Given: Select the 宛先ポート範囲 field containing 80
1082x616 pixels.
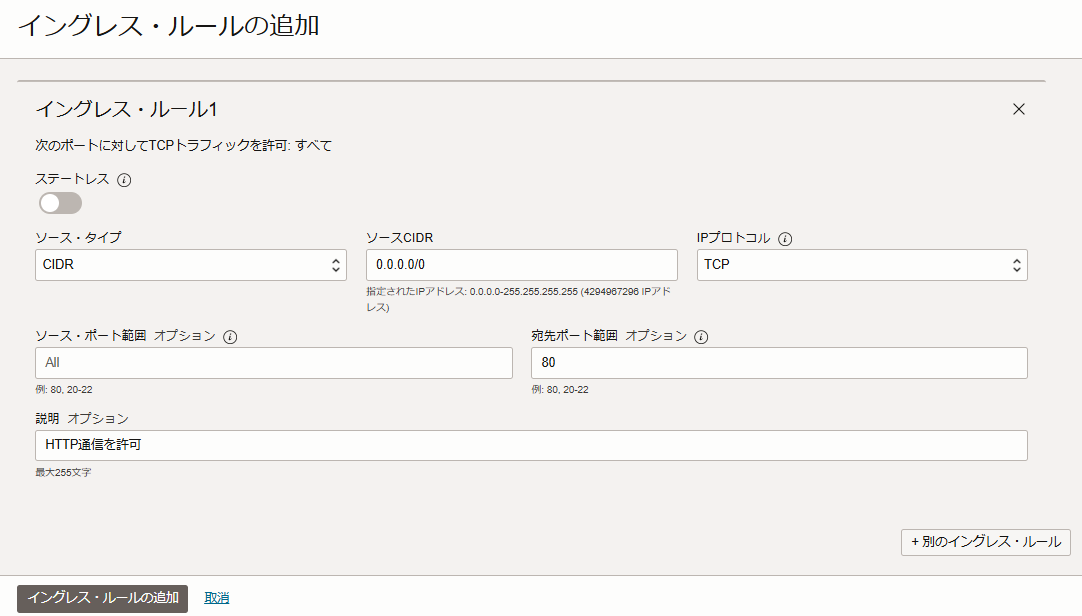Looking at the screenshot, I should point(778,363).
